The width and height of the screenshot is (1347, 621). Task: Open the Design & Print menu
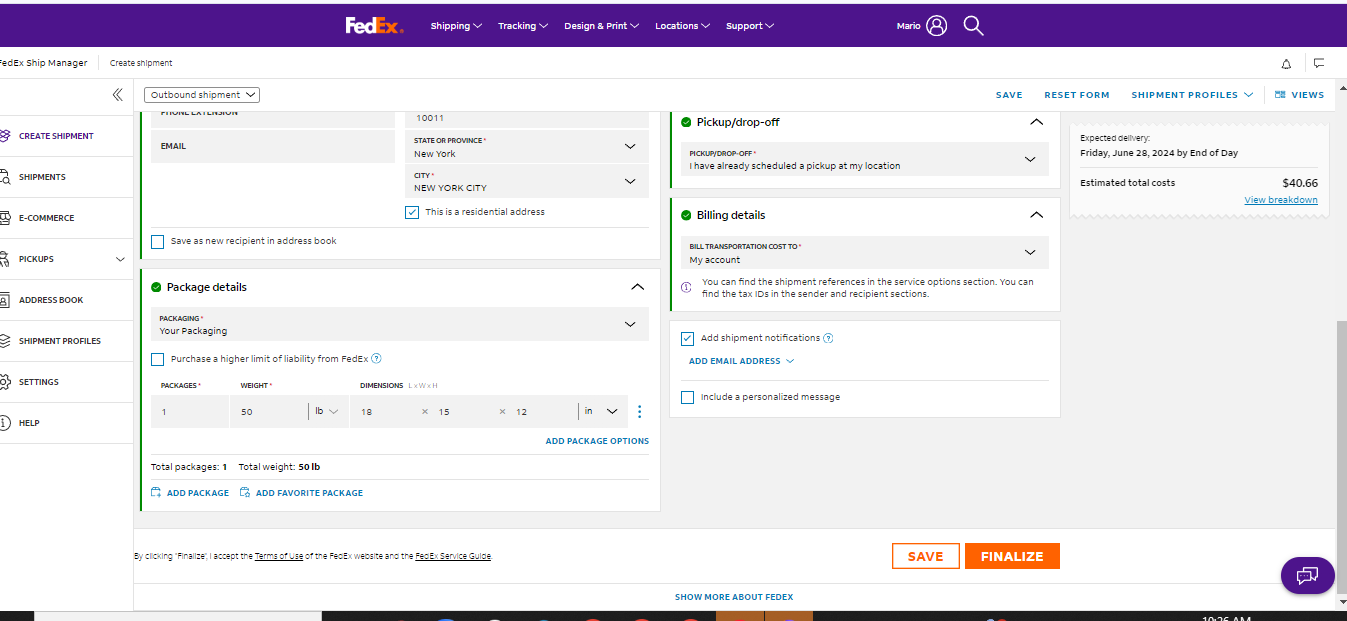602,26
